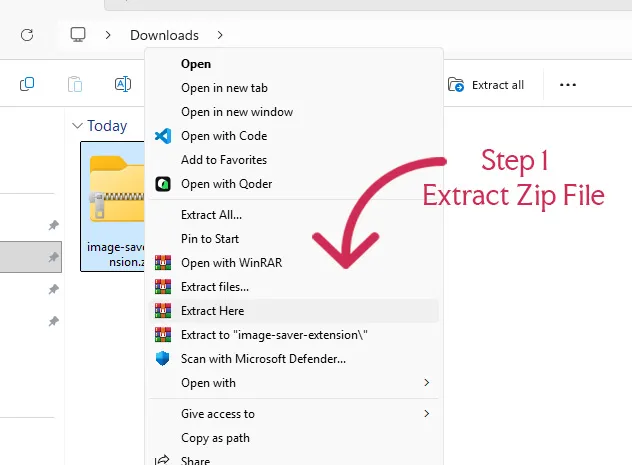Select Copy as path
Viewport: 632px width, 465px height.
tap(294, 438)
